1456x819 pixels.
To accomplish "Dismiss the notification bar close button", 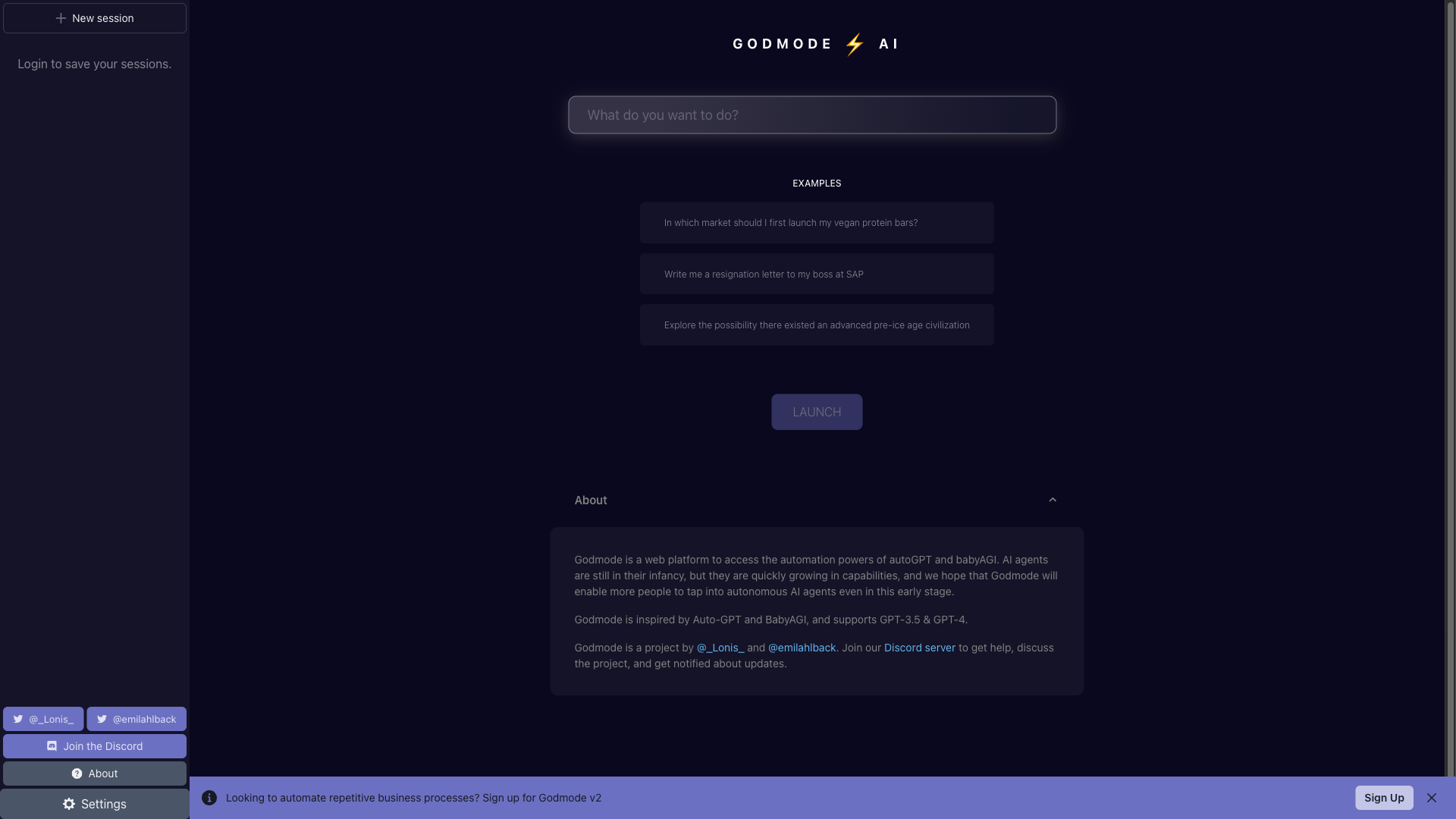I will (x=1431, y=797).
